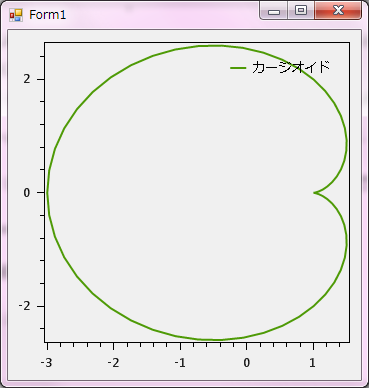This screenshot has height=388, width=369.
Task: Click Y-axis label -2
Action: tap(25, 306)
